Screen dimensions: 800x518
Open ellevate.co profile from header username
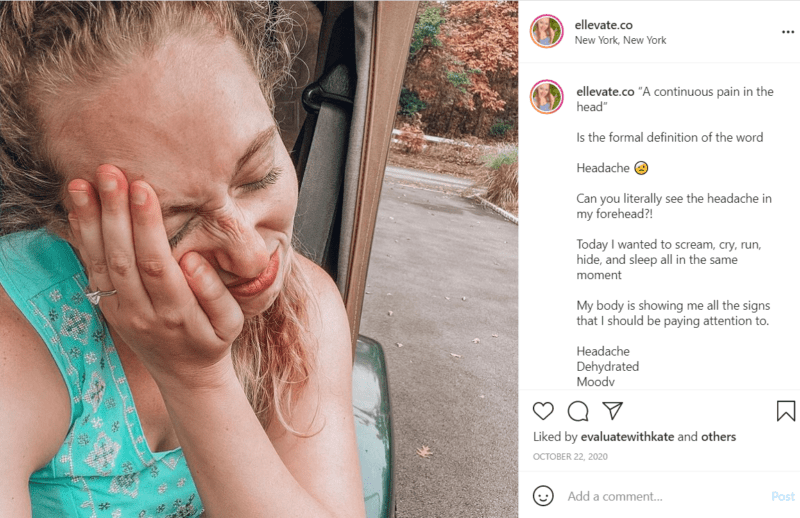pyautogui.click(x=604, y=24)
